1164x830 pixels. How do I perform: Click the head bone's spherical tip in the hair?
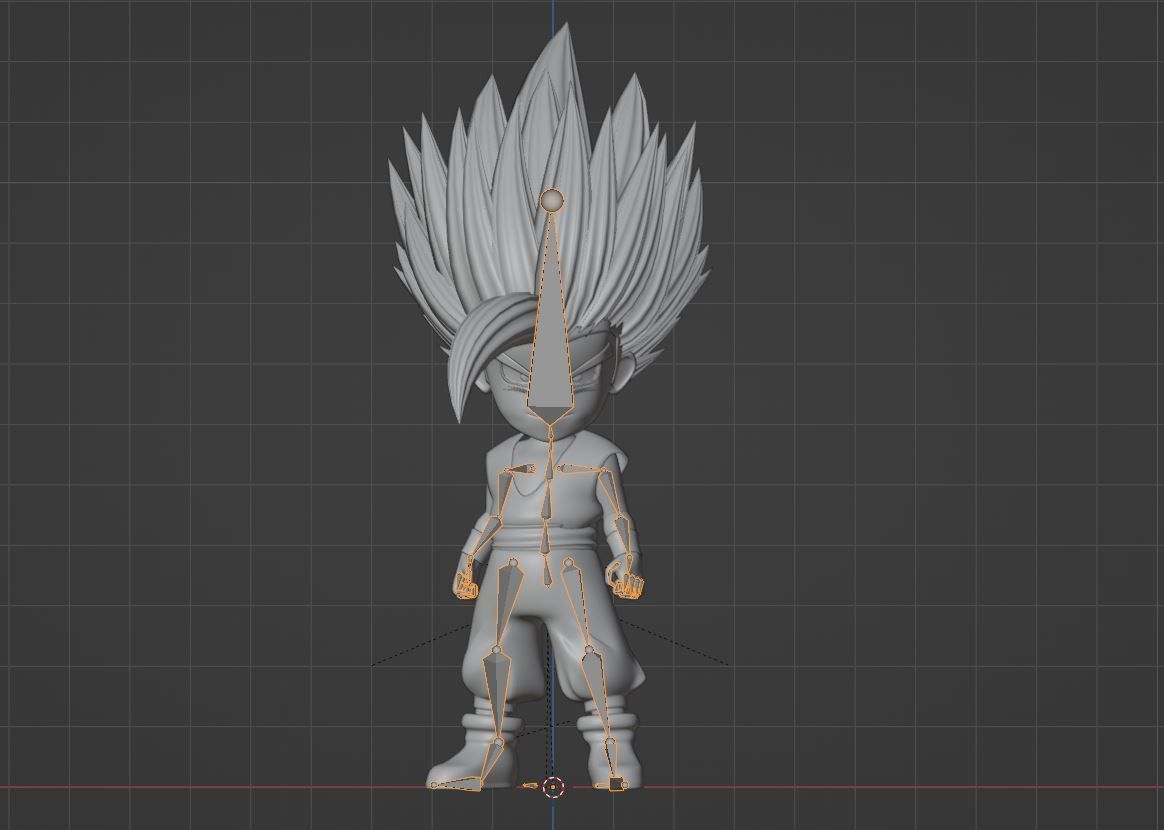coord(552,199)
